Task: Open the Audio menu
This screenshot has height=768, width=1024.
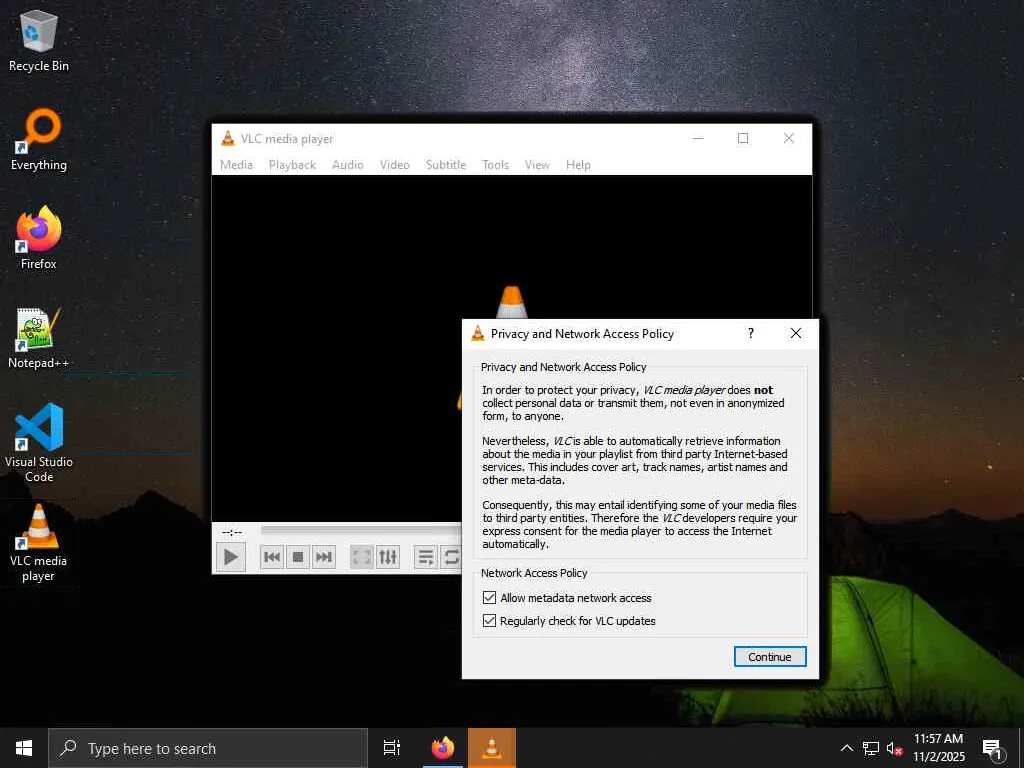Action: pyautogui.click(x=347, y=165)
